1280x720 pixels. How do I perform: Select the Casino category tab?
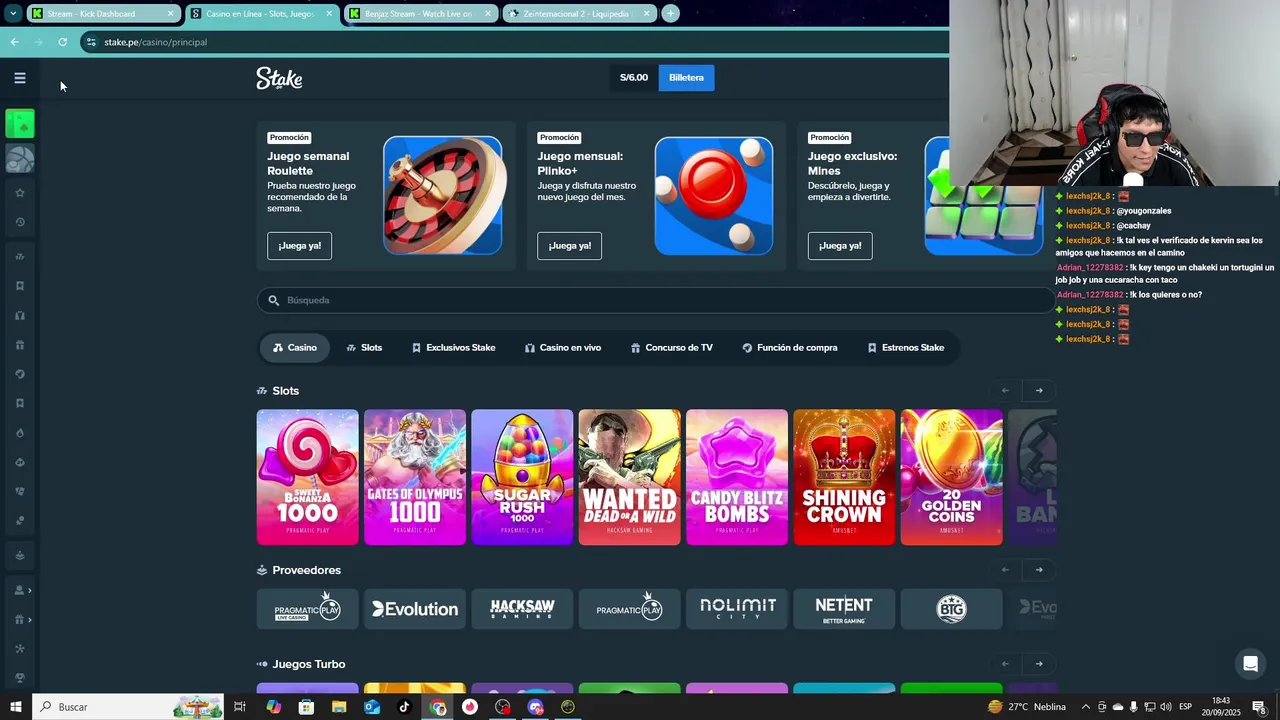(295, 348)
